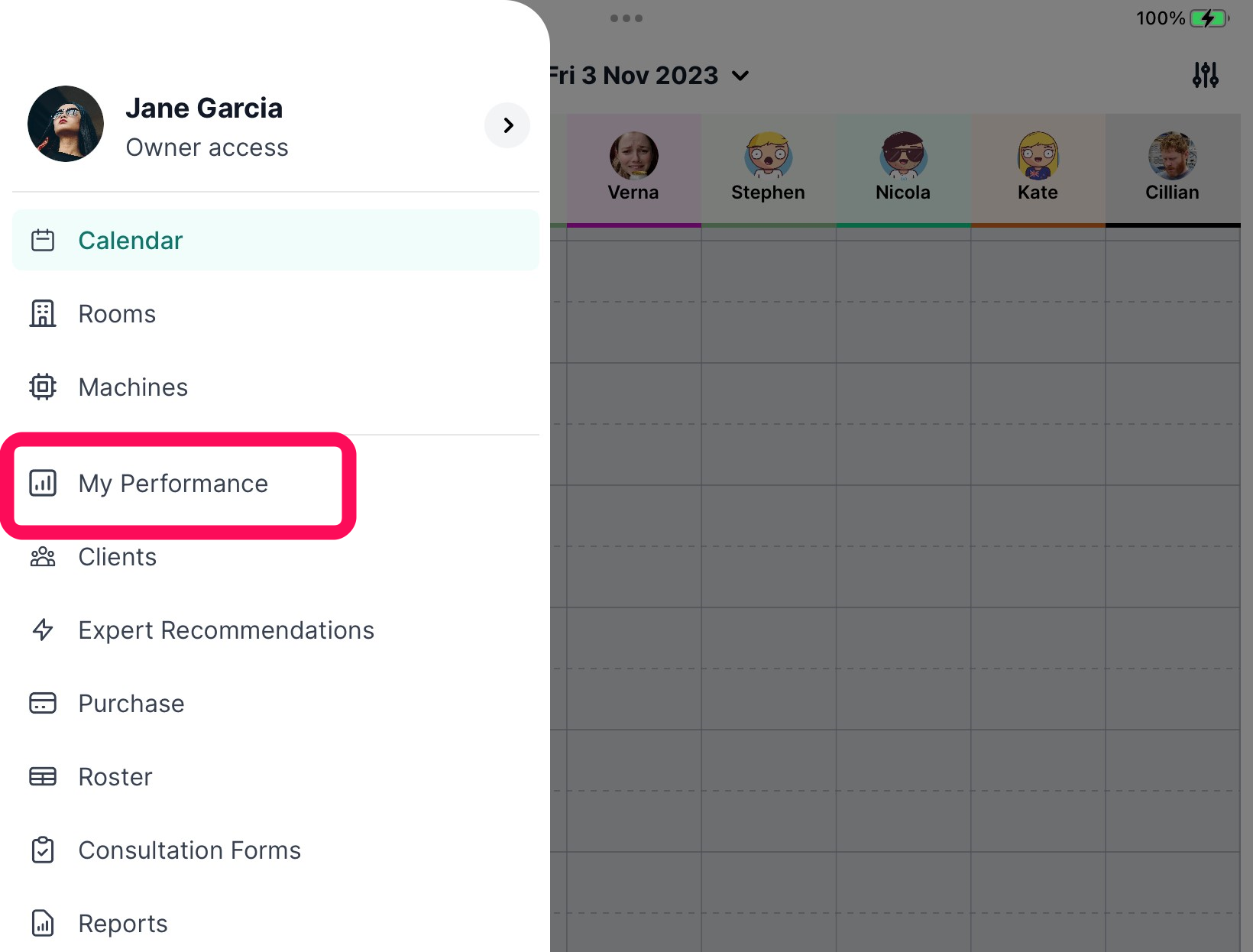This screenshot has width=1253, height=952.
Task: Click the Clients people icon
Action: click(43, 557)
